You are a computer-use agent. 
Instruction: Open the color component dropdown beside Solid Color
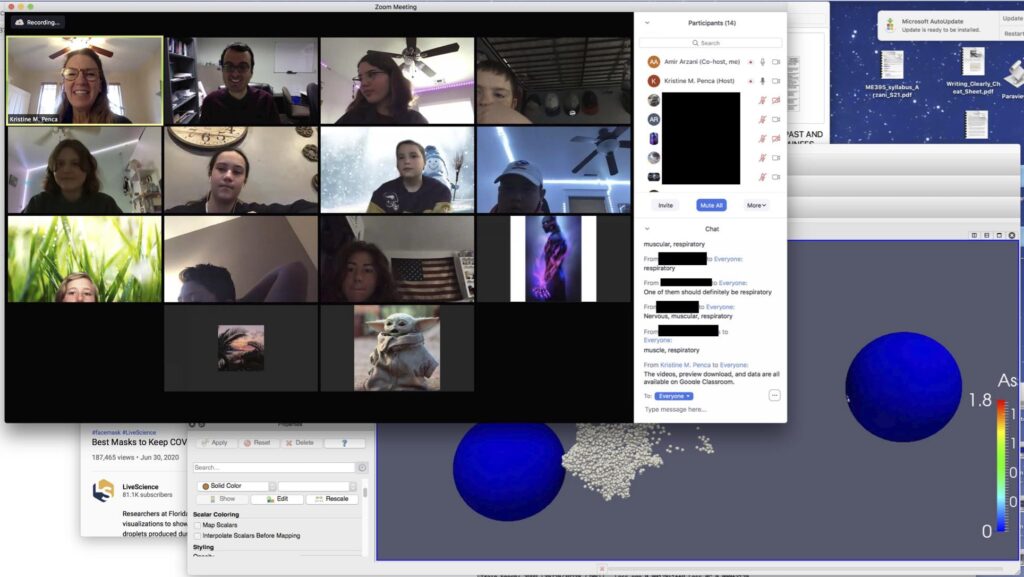(317, 486)
